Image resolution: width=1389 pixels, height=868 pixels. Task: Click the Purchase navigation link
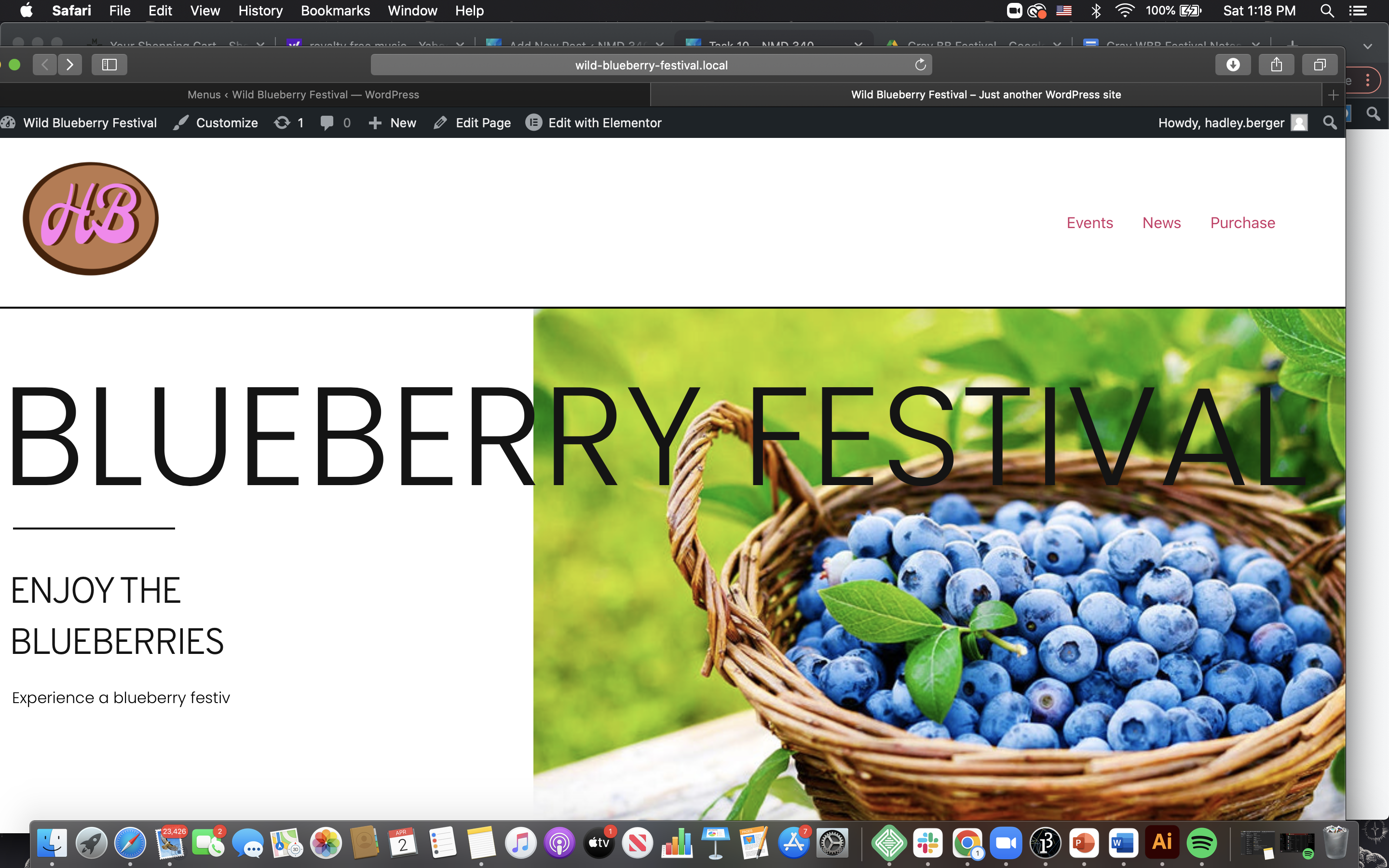tap(1242, 223)
